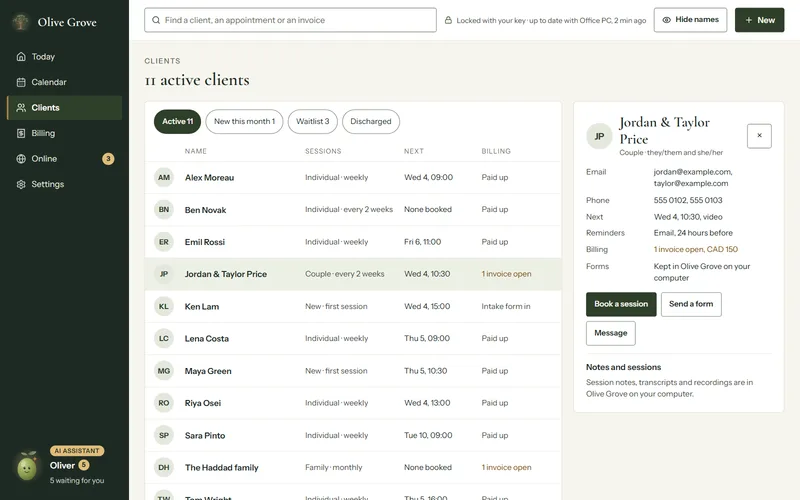Open Settings in the sidebar
Screen dimensions: 800x500
(x=64, y=184)
